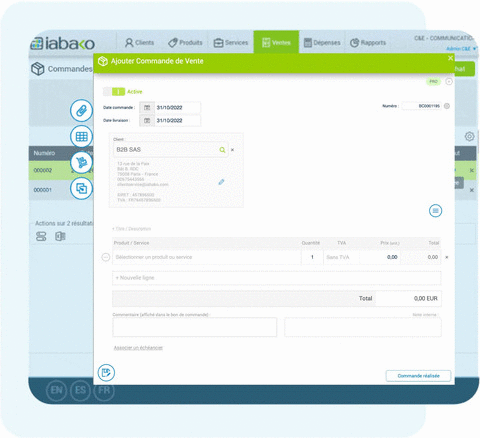Edit client address with pencil icon
The image size is (480, 438).
tap(221, 182)
